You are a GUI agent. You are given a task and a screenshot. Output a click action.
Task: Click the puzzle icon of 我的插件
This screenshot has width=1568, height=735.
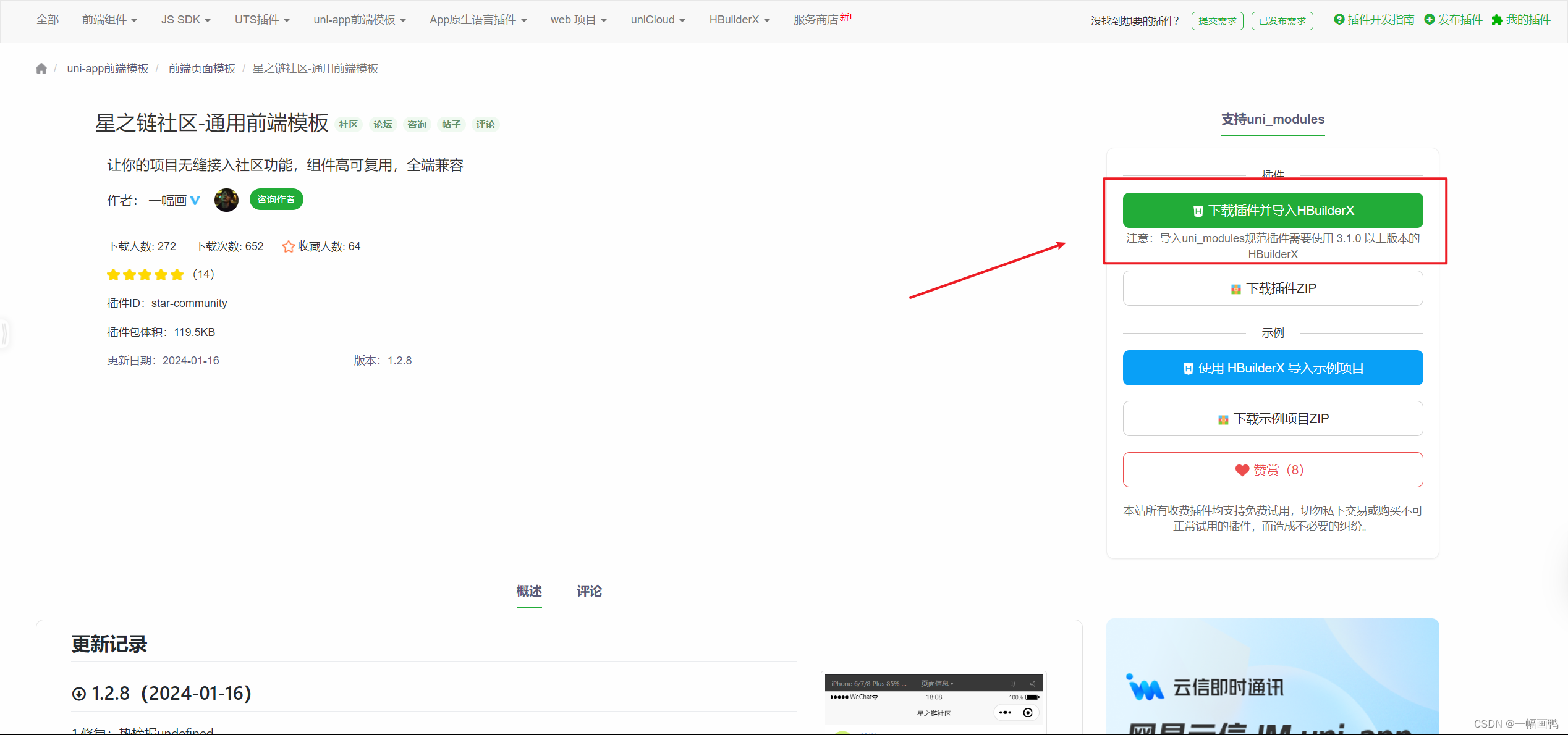click(x=1497, y=20)
